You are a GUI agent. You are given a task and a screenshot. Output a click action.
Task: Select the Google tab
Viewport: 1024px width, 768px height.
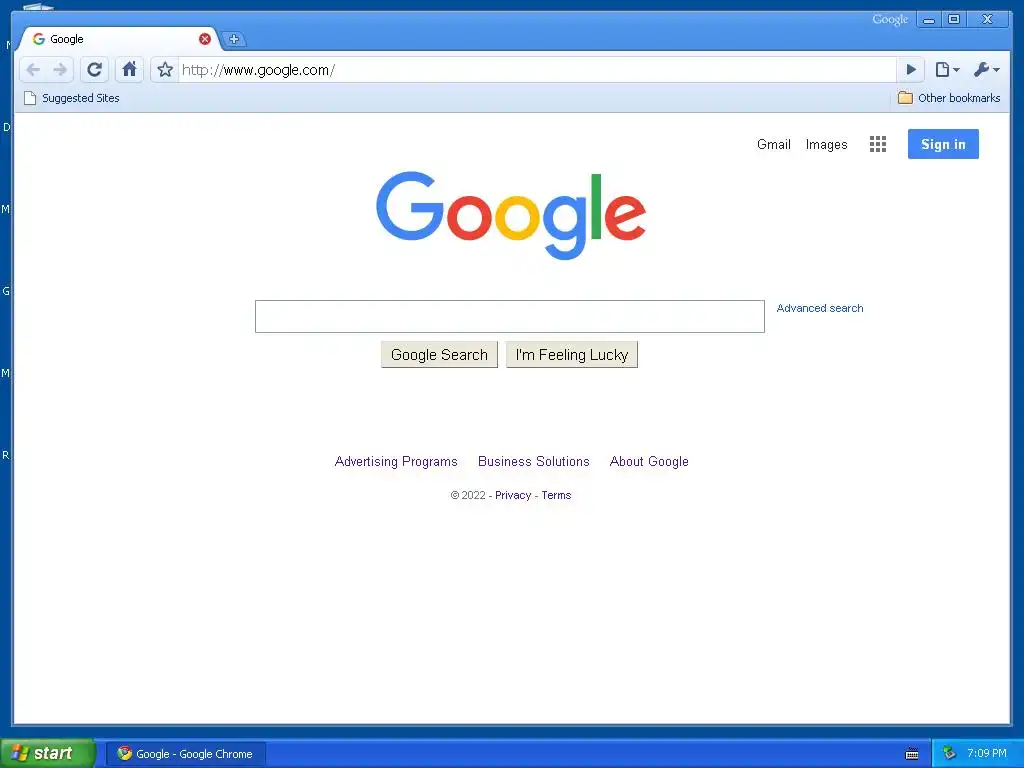tap(118, 39)
